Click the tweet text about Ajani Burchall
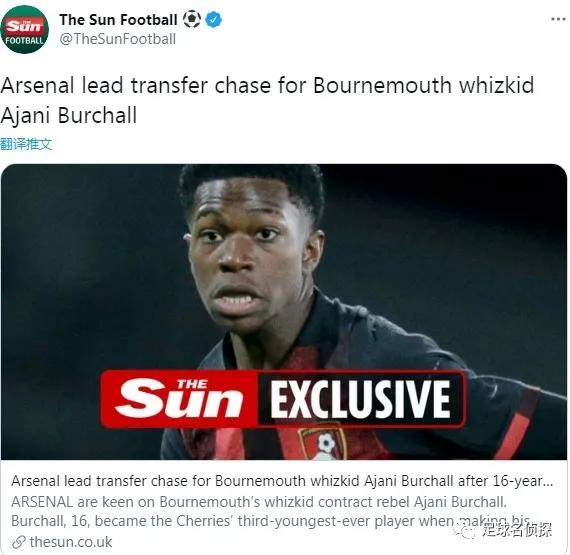The image size is (570, 555). [x=267, y=100]
